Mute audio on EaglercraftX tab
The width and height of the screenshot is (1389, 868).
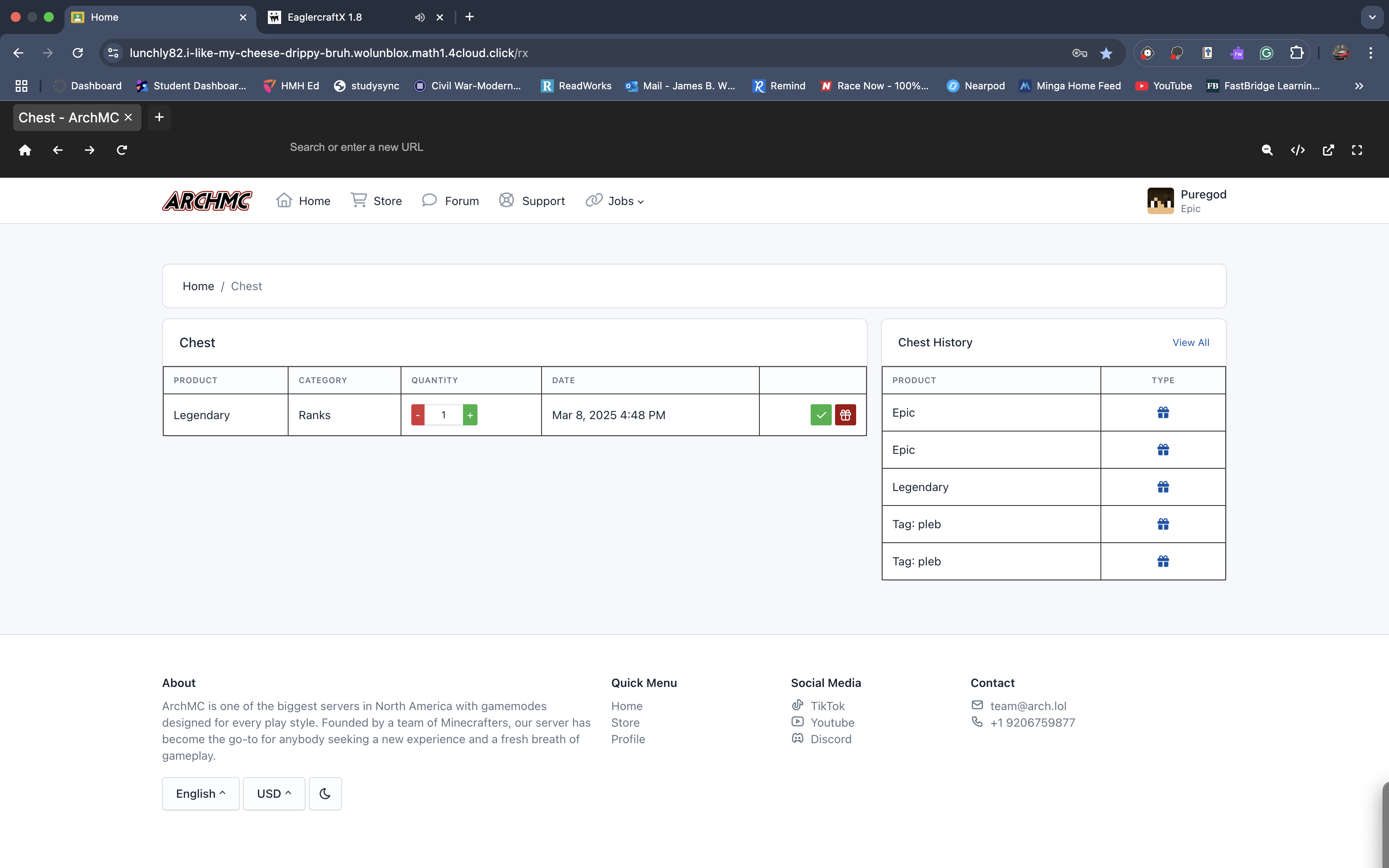click(420, 17)
